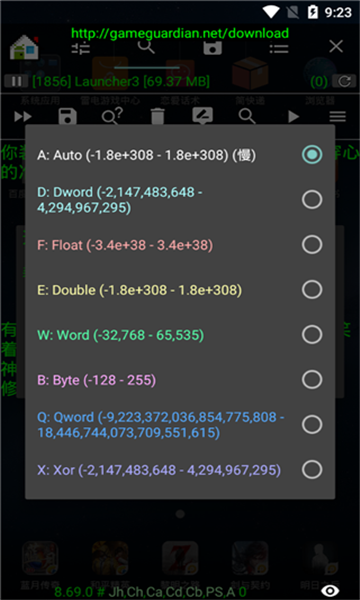The height and width of the screenshot is (600, 360).
Task: Open the gameguardian.net download link
Action: click(180, 33)
